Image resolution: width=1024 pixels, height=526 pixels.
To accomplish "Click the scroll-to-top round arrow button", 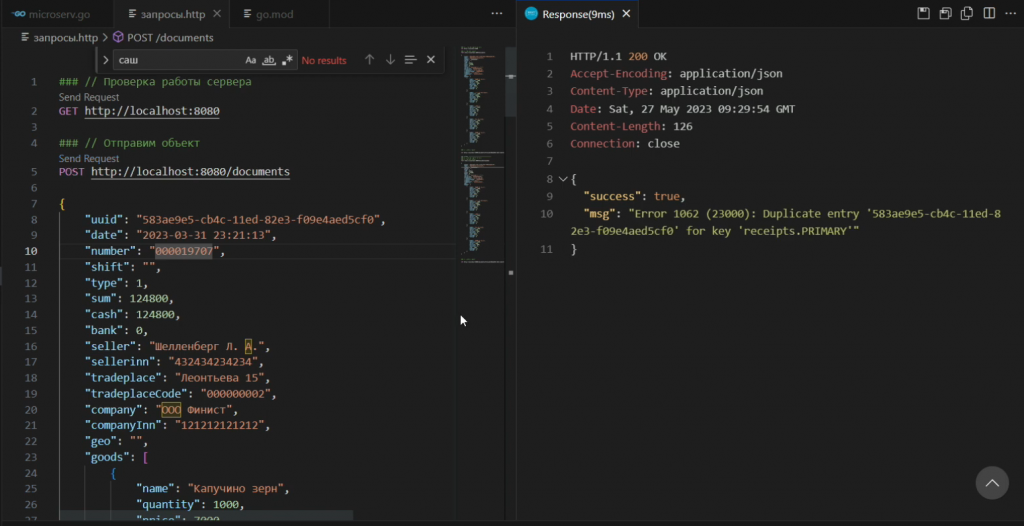I will pos(992,483).
